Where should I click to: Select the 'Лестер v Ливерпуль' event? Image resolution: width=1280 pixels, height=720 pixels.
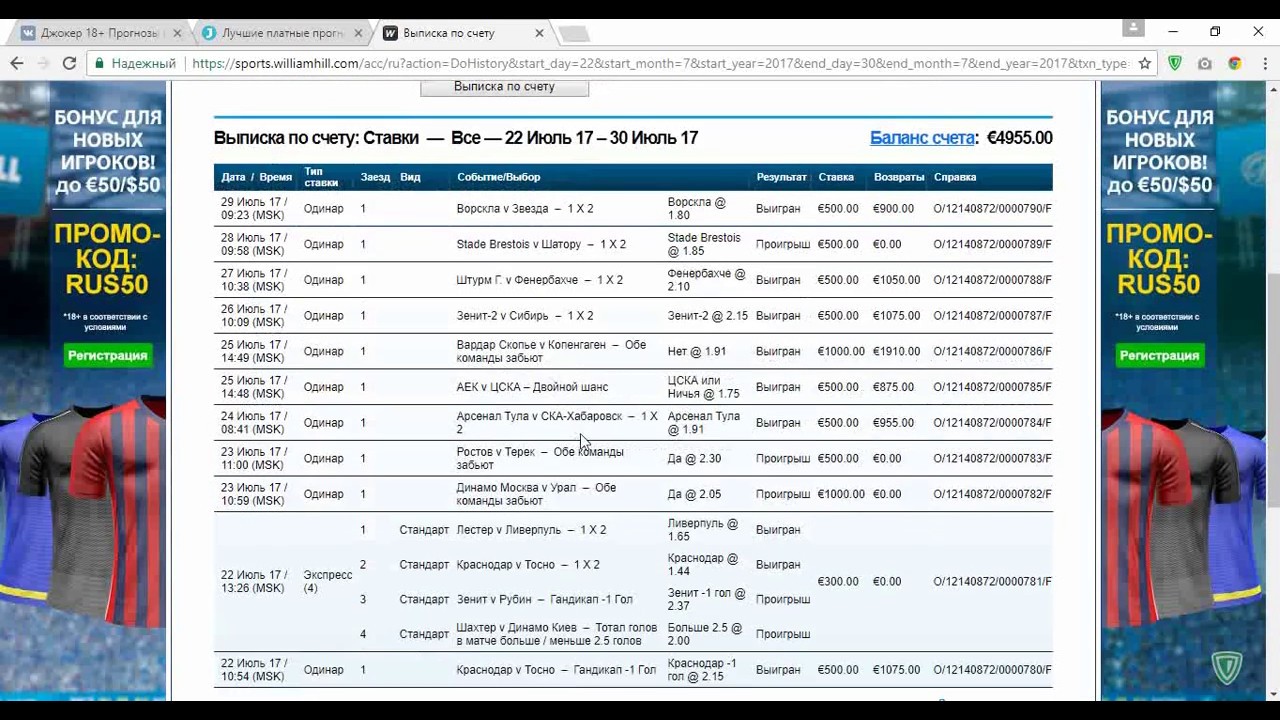click(x=531, y=530)
